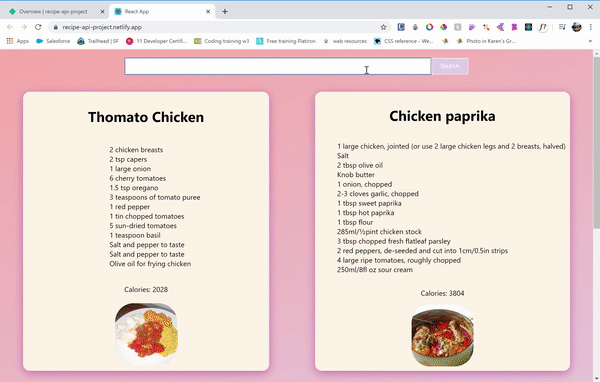Click the scrollbar up arrow
The width and height of the screenshot is (600, 382).
tap(597, 54)
